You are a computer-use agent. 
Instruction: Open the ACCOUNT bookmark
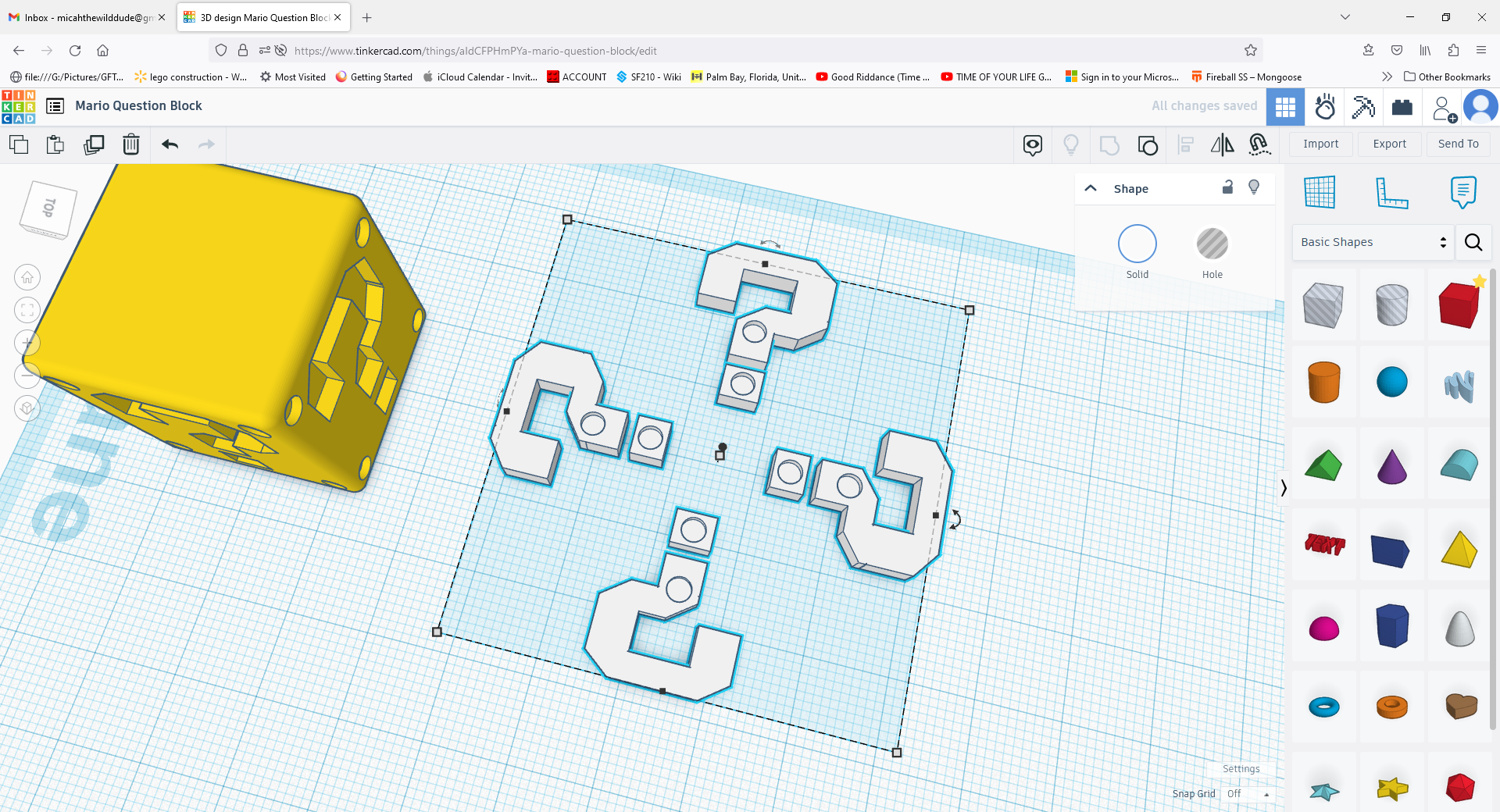[x=577, y=77]
